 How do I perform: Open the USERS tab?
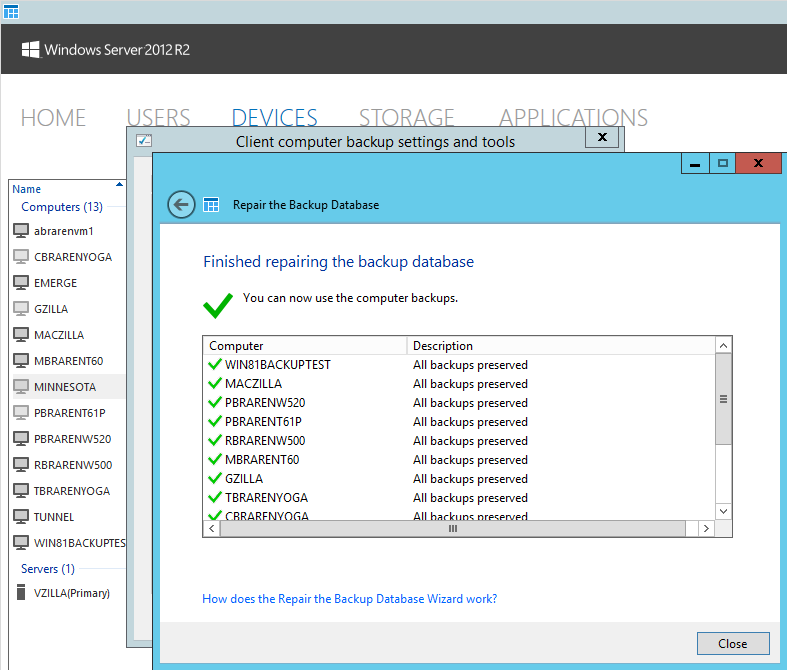158,117
